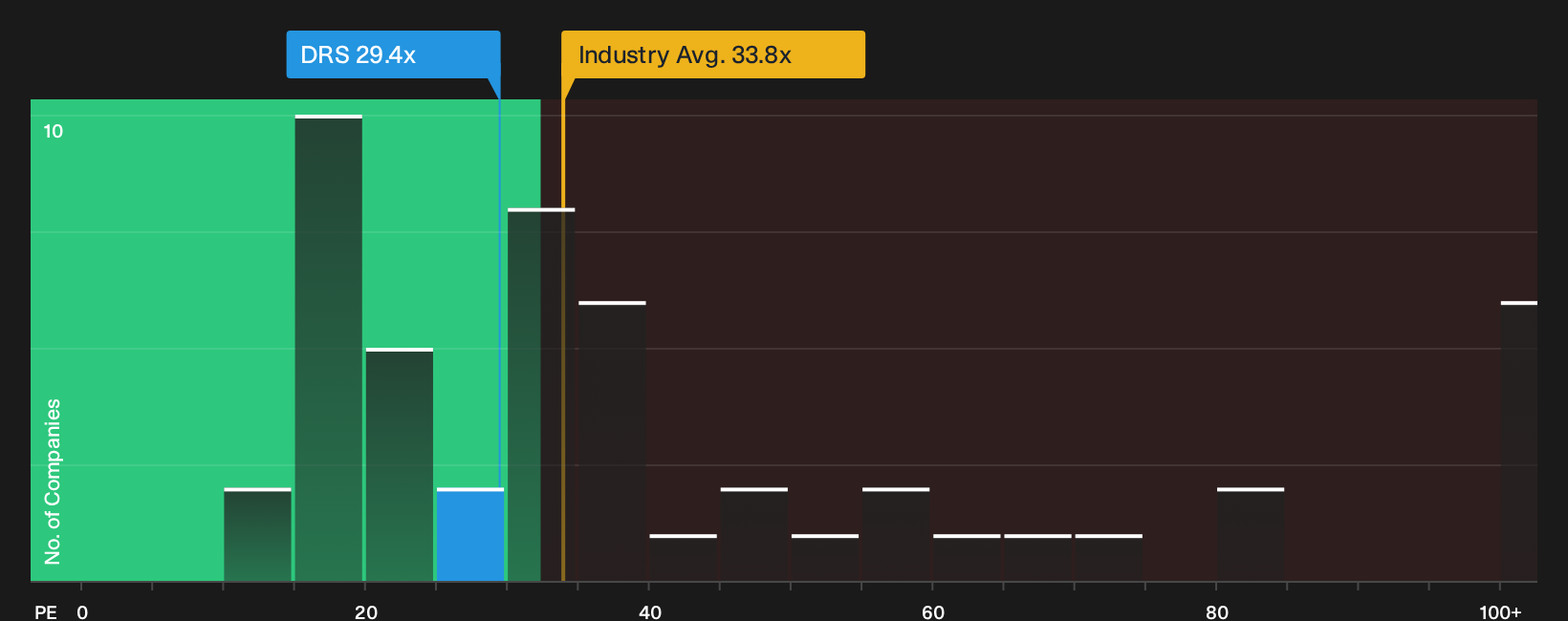This screenshot has height=621, width=1568.
Task: Click the x-axis label 20
Action: tap(366, 611)
